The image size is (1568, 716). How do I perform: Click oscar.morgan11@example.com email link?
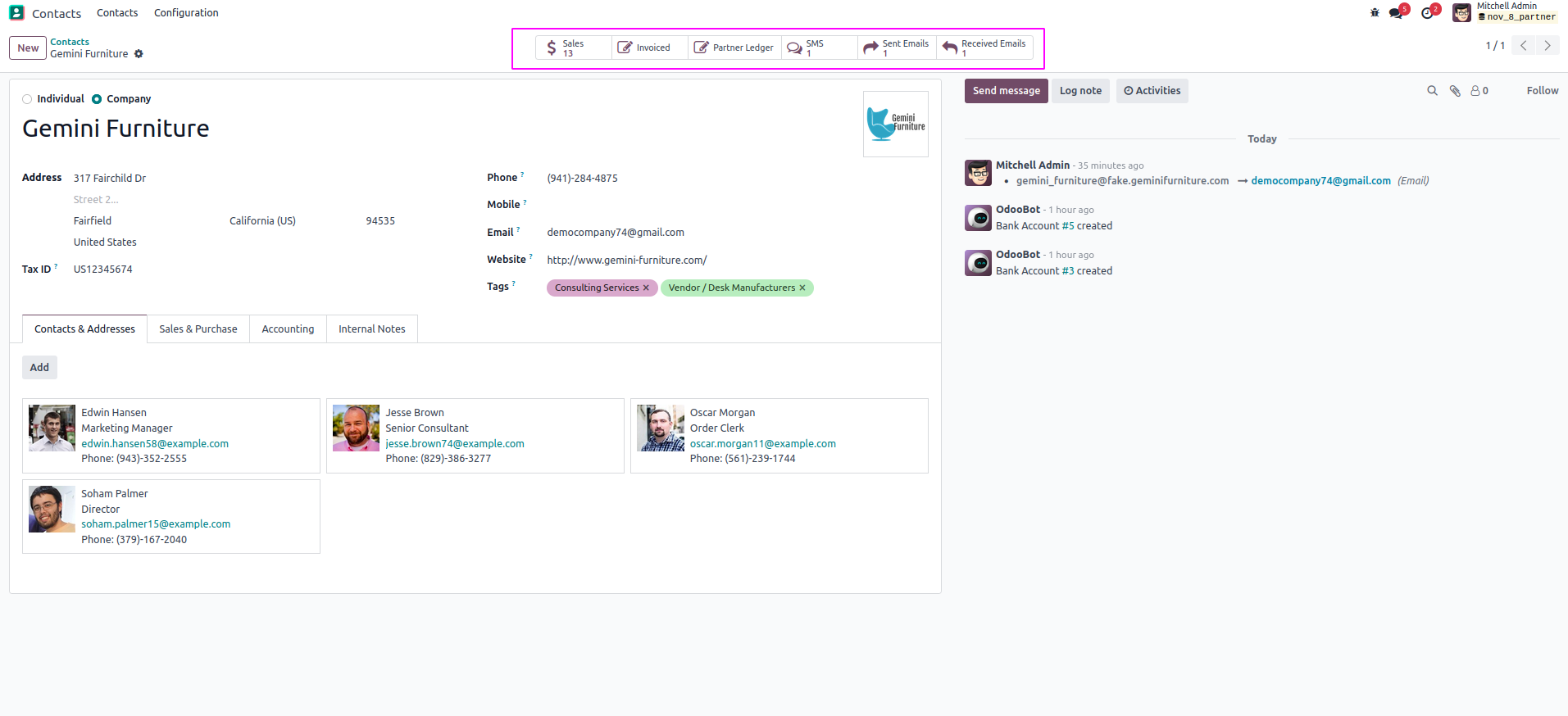pos(763,444)
